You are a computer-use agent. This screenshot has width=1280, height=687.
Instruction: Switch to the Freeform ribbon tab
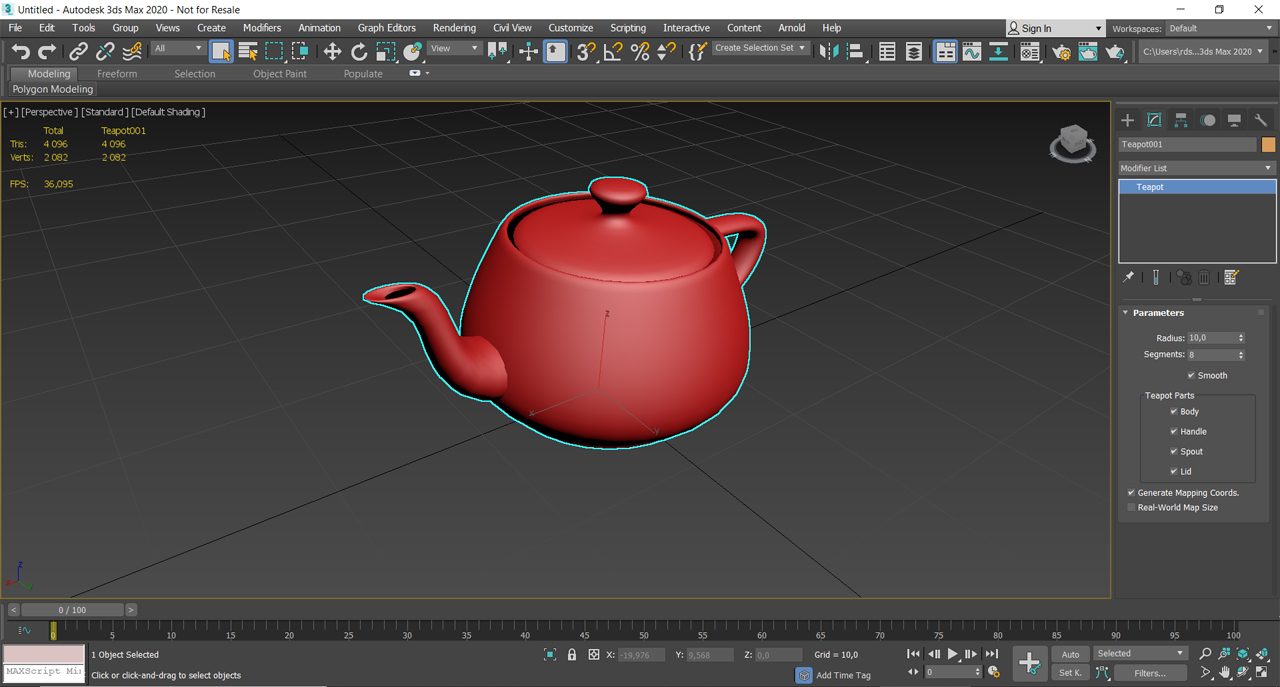click(x=117, y=74)
